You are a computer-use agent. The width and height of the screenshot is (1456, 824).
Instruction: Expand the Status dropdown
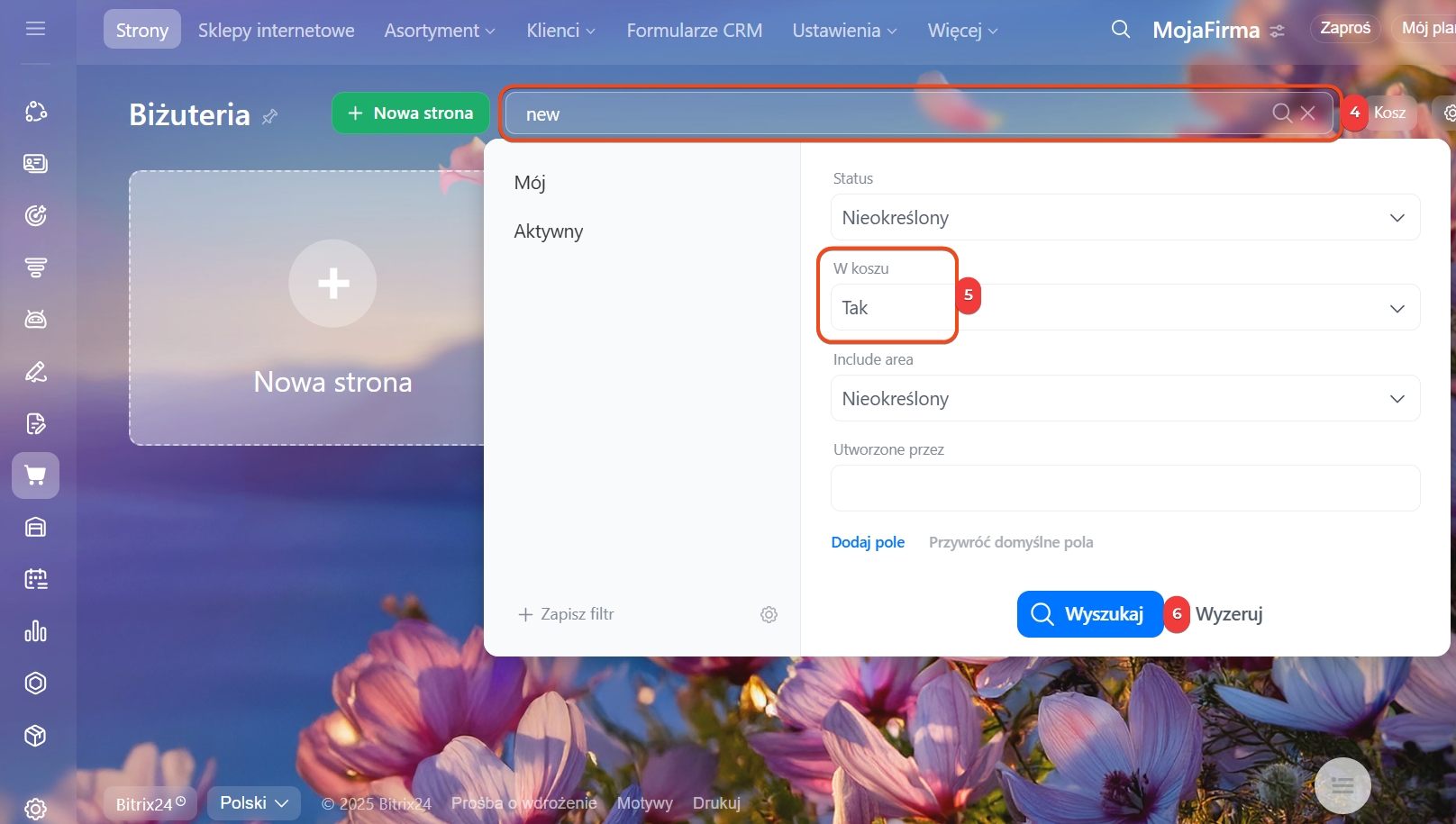(x=1124, y=218)
